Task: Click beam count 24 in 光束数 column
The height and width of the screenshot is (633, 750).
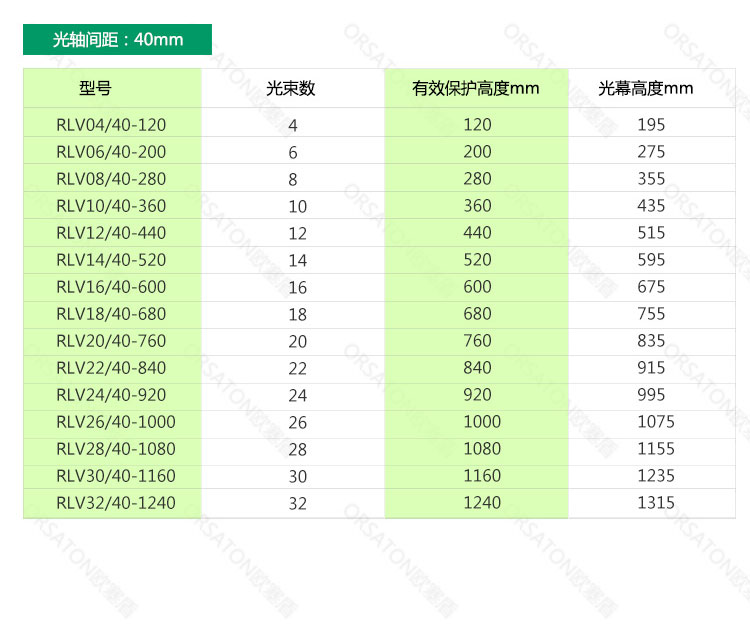Action: point(298,396)
